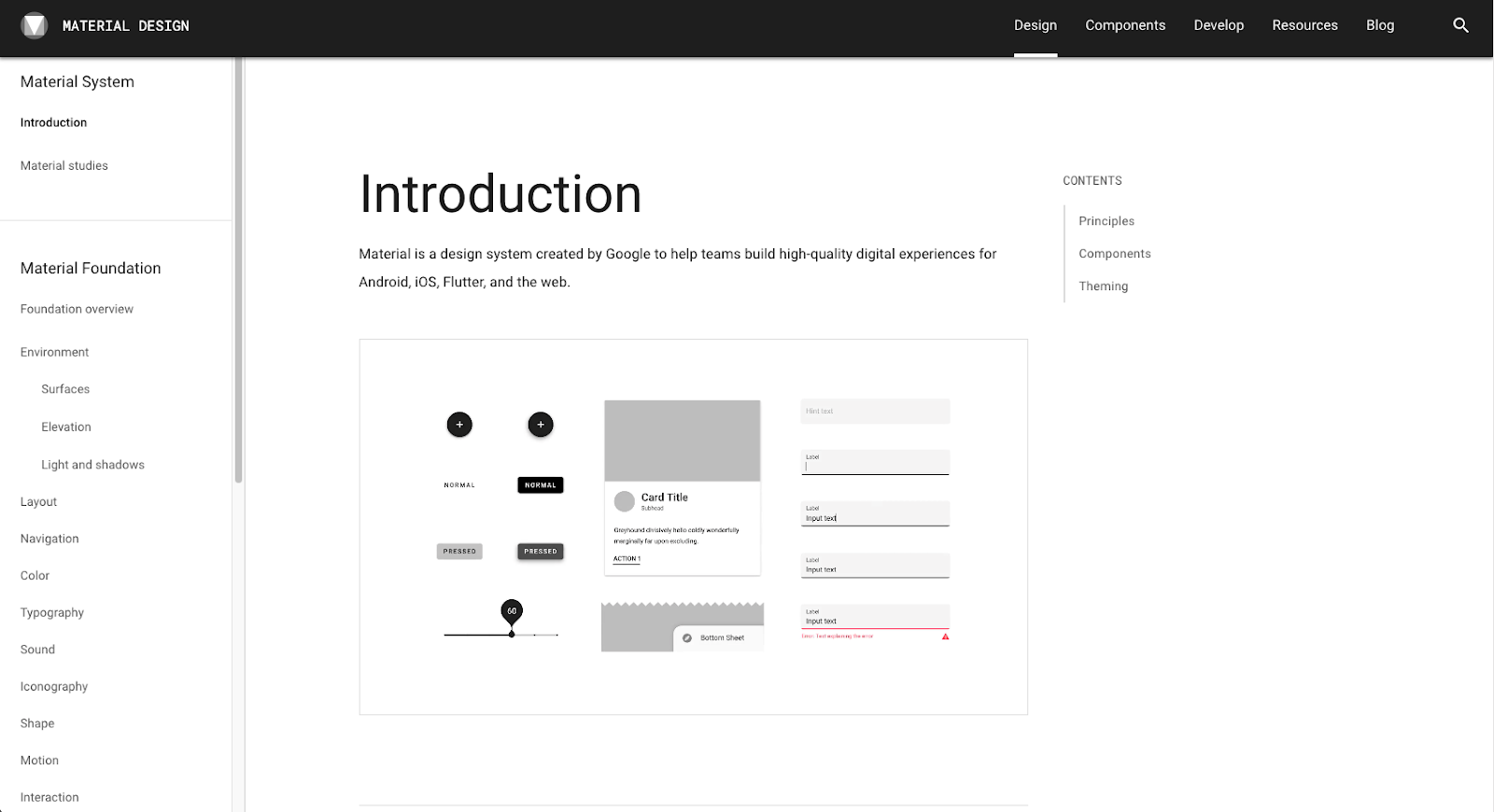Visit the Blog tab
This screenshot has height=812, width=1494.
[1380, 25]
